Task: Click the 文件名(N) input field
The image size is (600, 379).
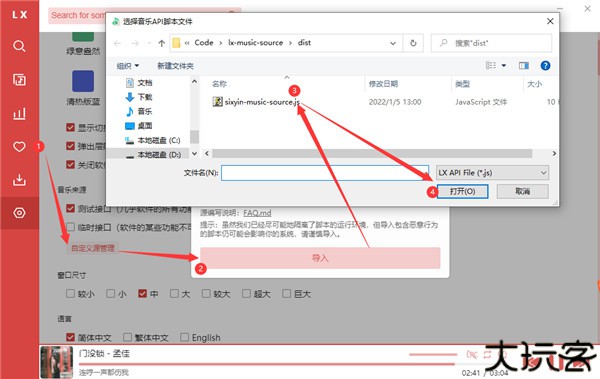Action: pyautogui.click(x=324, y=173)
